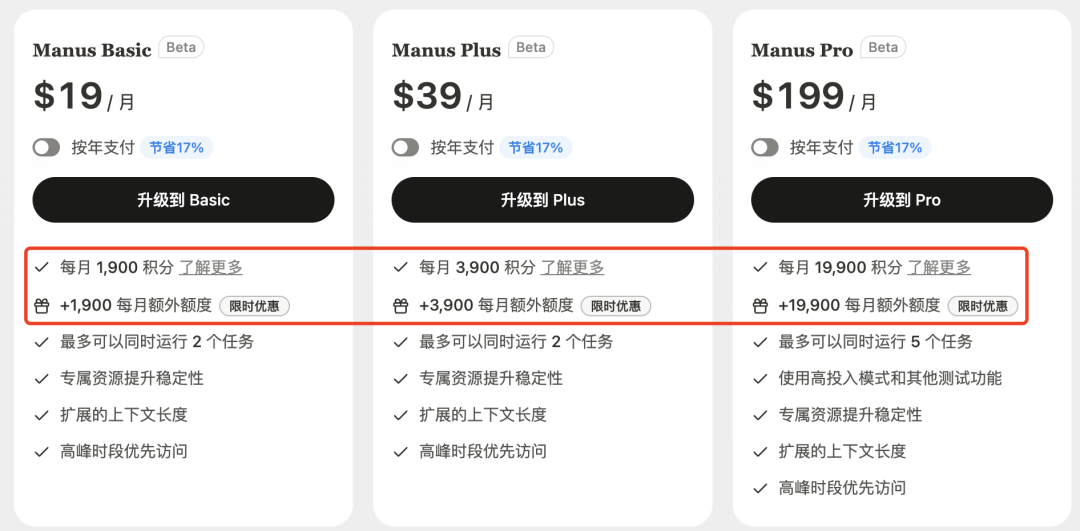This screenshot has height=531, width=1080.
Task: Click the 升级到 Pro button
Action: point(902,200)
